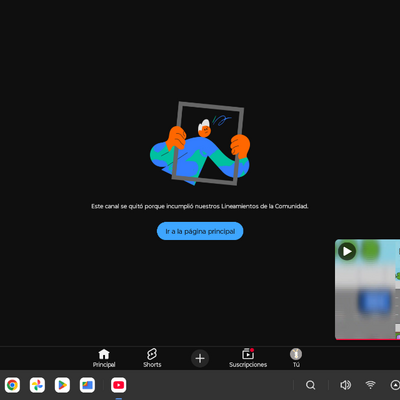Open the volume speaker control
400x400 pixels.
(x=345, y=385)
